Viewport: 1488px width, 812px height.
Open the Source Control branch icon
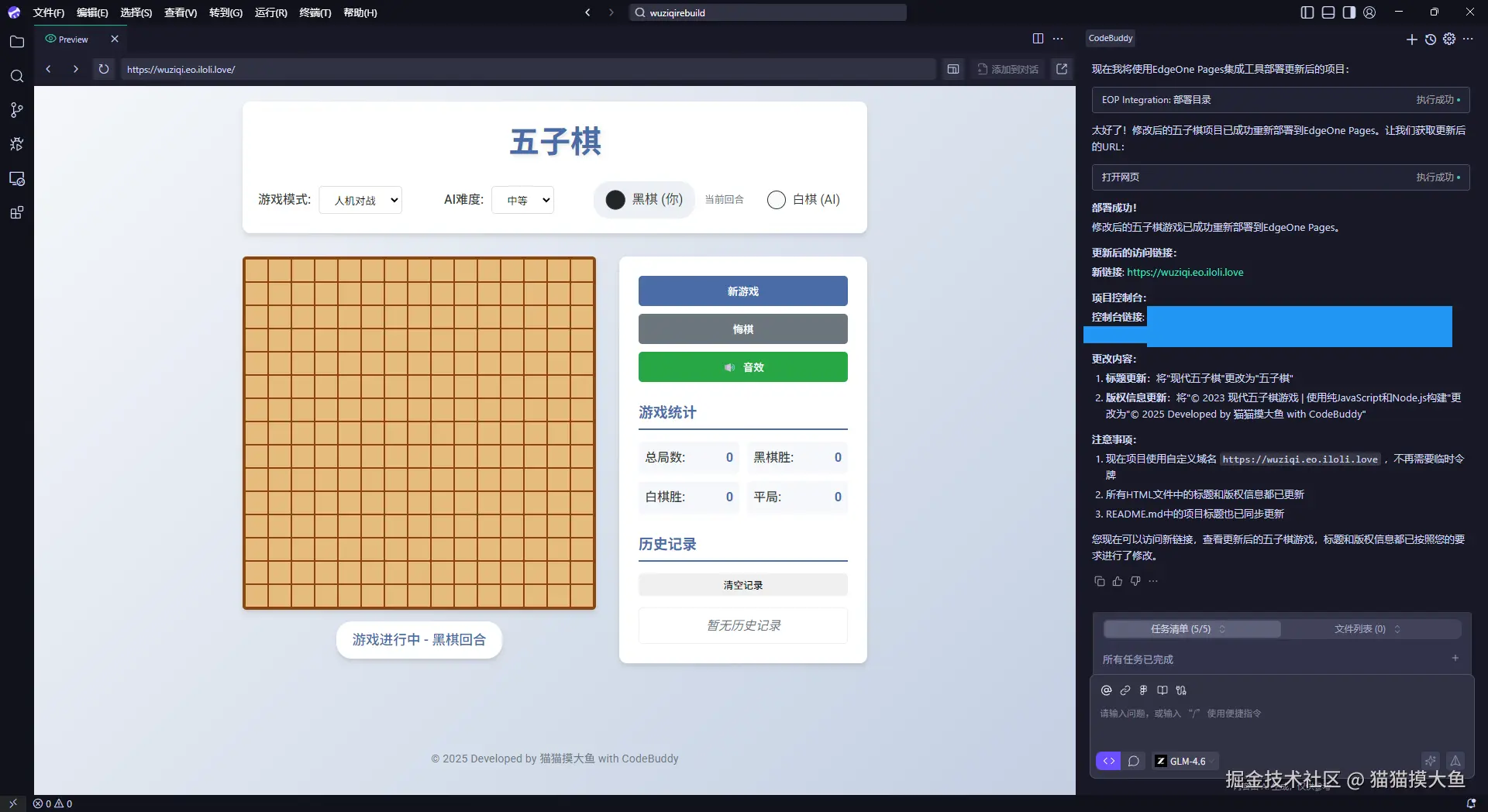(17, 110)
